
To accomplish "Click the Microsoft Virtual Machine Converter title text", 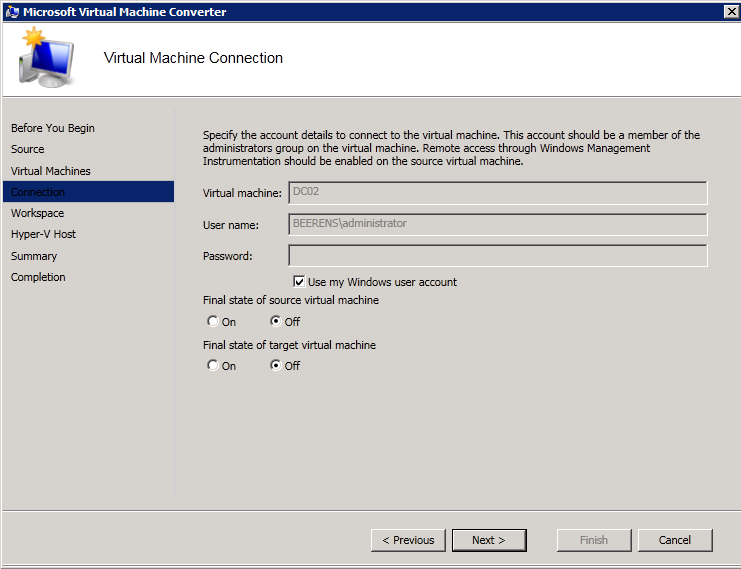I will coord(125,12).
